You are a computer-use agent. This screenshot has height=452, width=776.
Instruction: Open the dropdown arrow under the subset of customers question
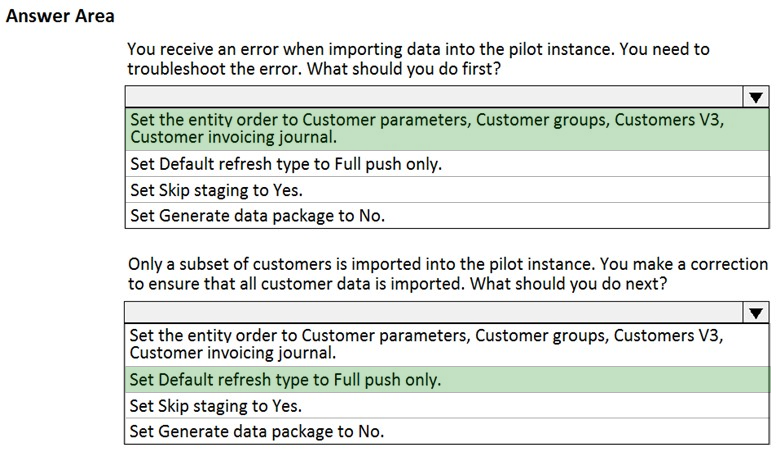click(x=756, y=313)
